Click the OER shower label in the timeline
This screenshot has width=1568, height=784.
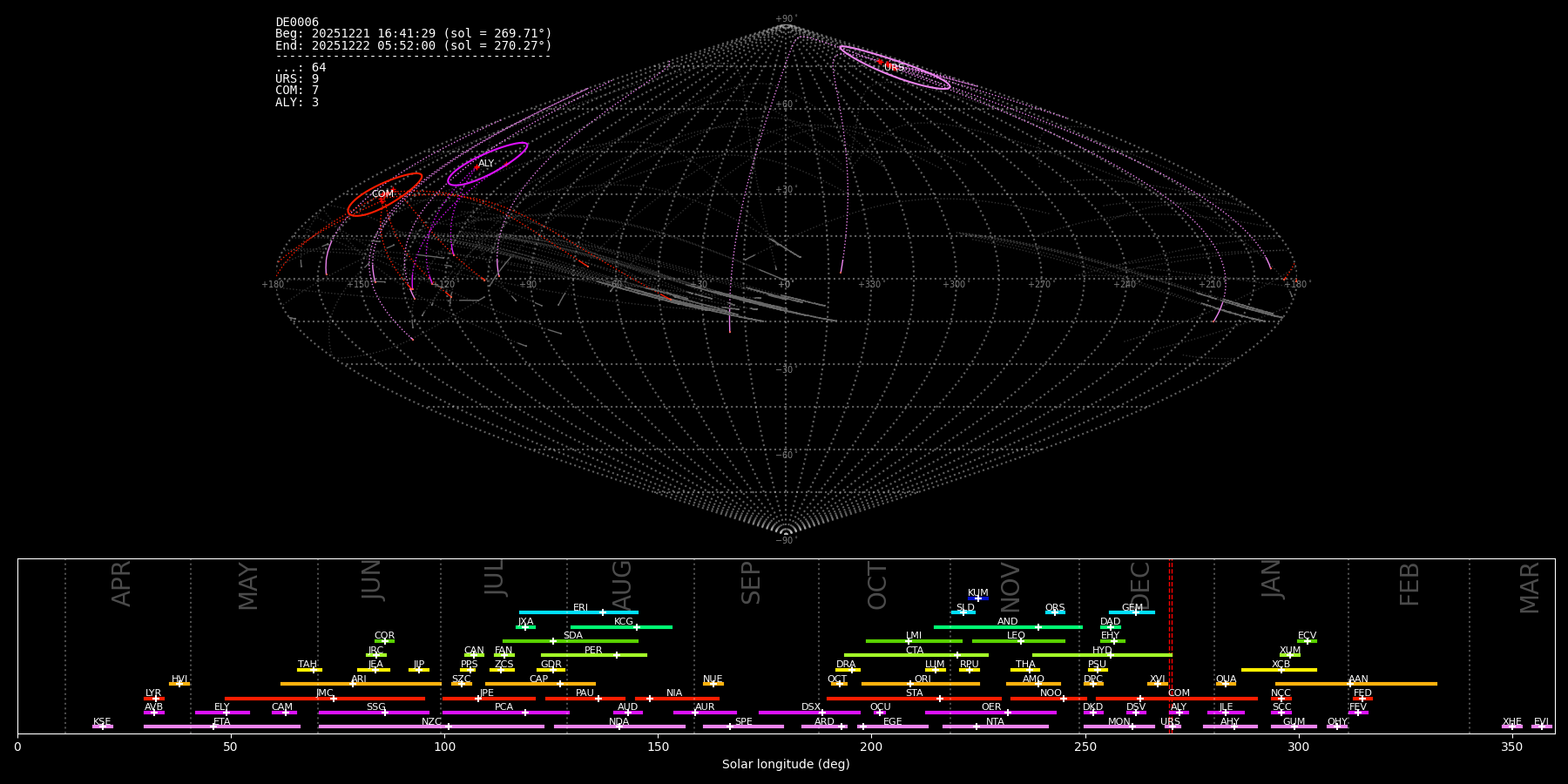991,707
